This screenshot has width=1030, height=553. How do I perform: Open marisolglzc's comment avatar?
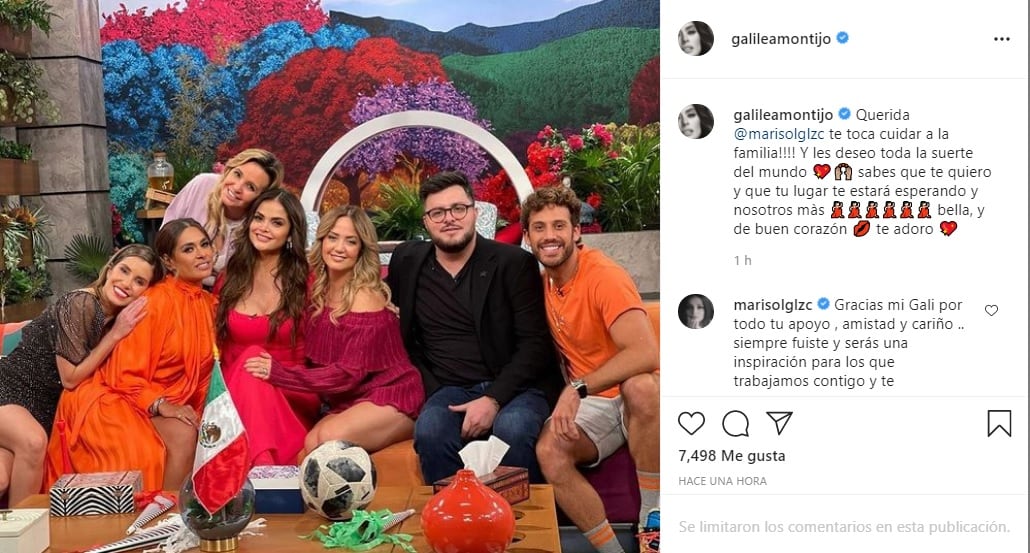(696, 311)
